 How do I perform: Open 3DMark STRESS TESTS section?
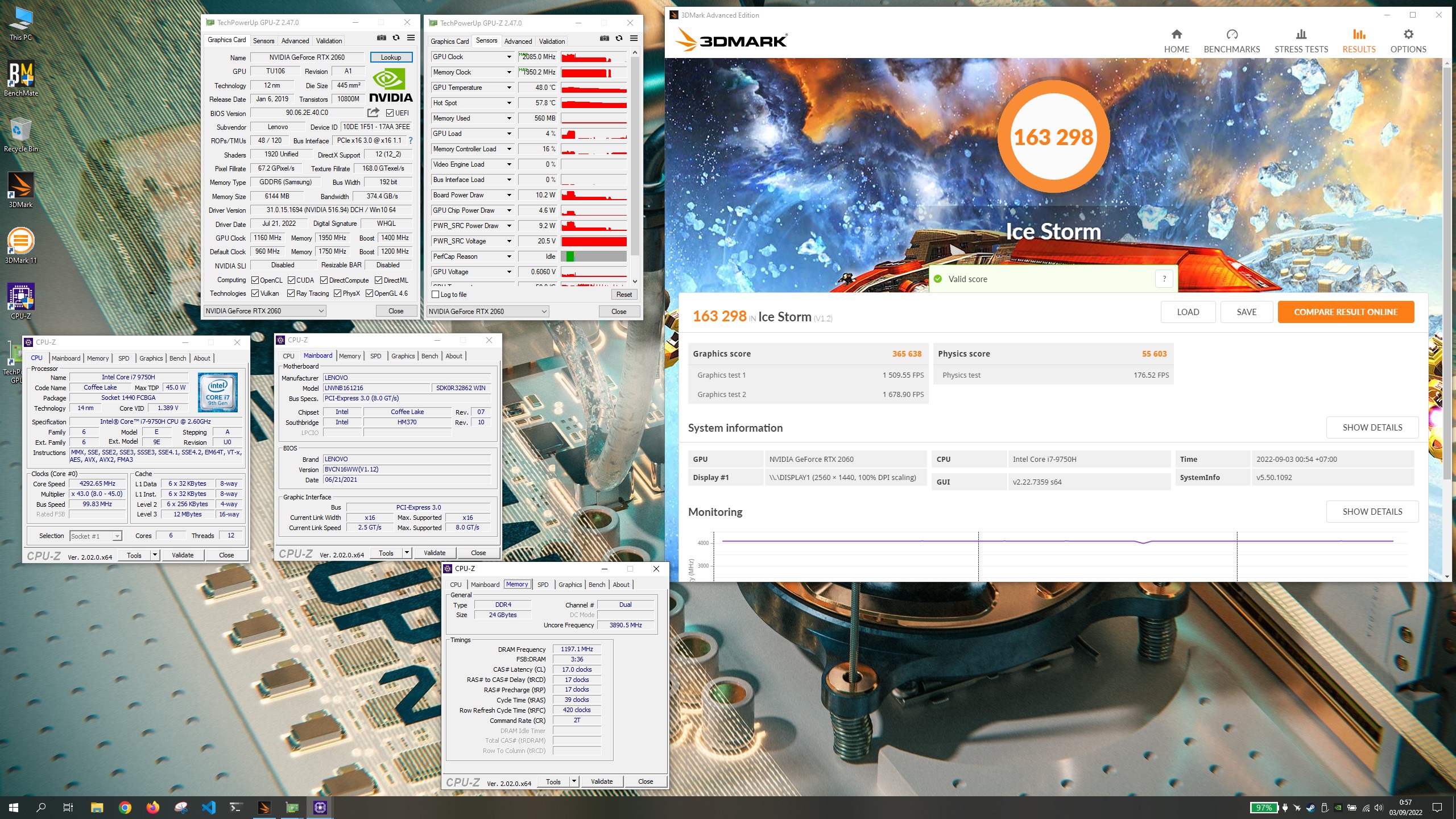coord(1301,41)
